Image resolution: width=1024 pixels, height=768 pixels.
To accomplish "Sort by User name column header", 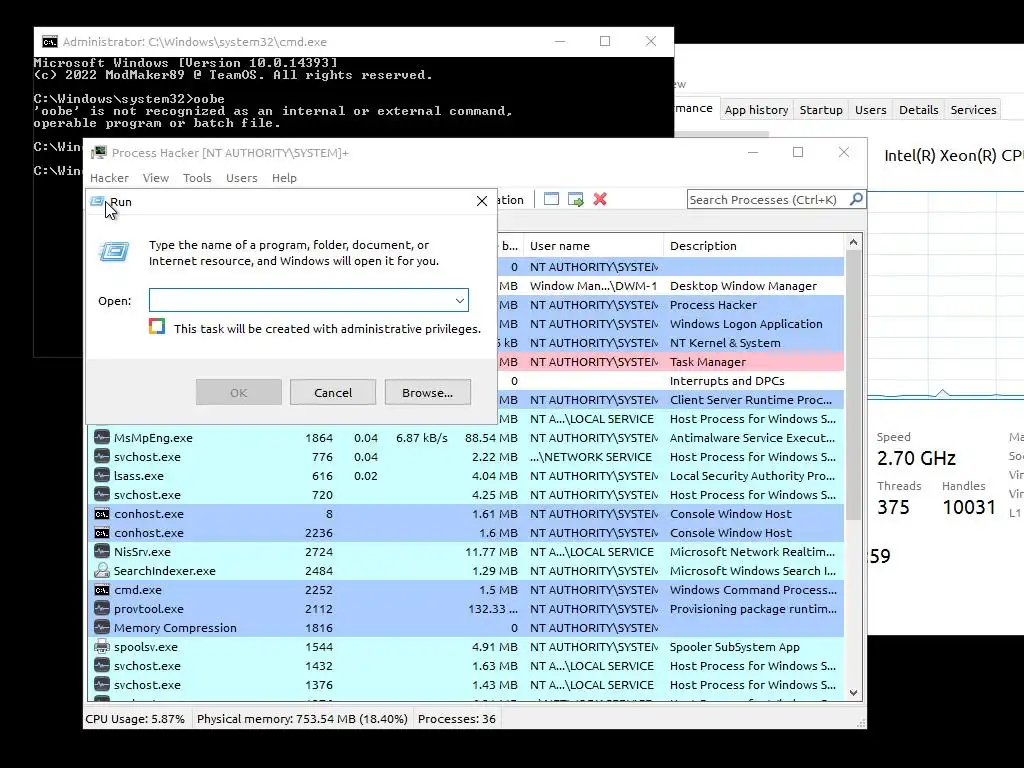I will tap(593, 246).
